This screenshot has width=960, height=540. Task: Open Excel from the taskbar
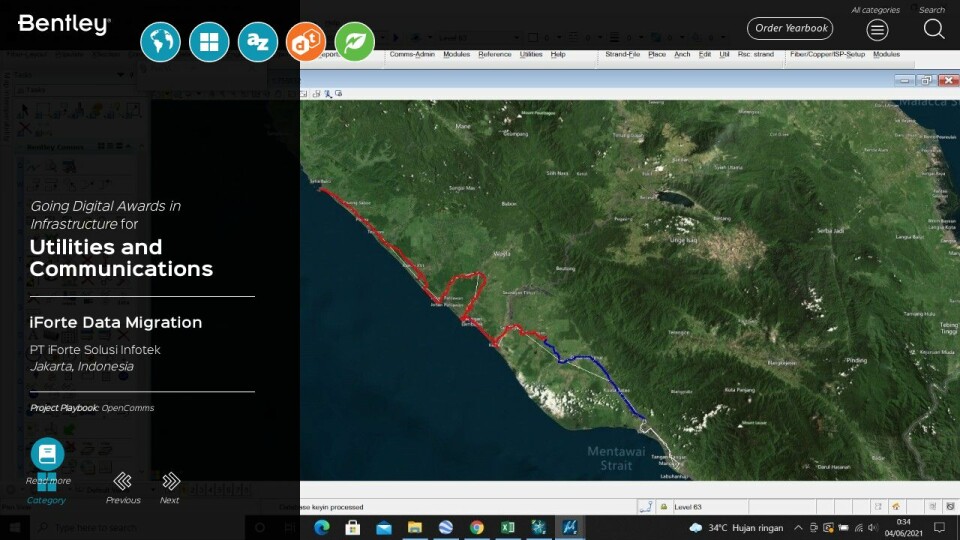[508, 527]
